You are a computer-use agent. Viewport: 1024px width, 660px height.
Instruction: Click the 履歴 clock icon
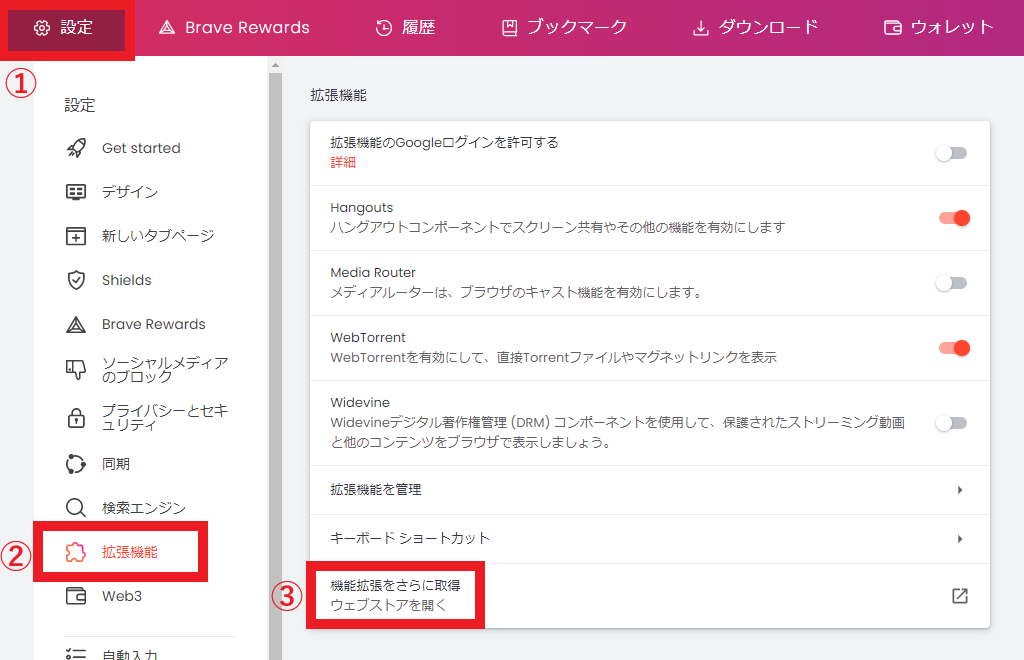click(x=384, y=27)
